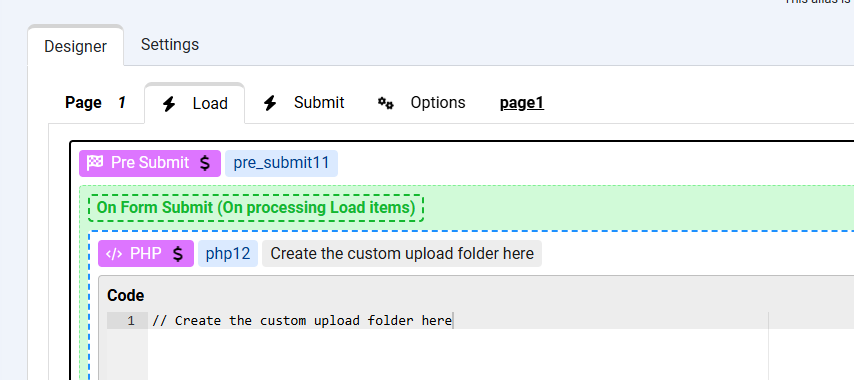Click the dollar sign on the PHP badge
The image size is (854, 380).
[178, 254]
